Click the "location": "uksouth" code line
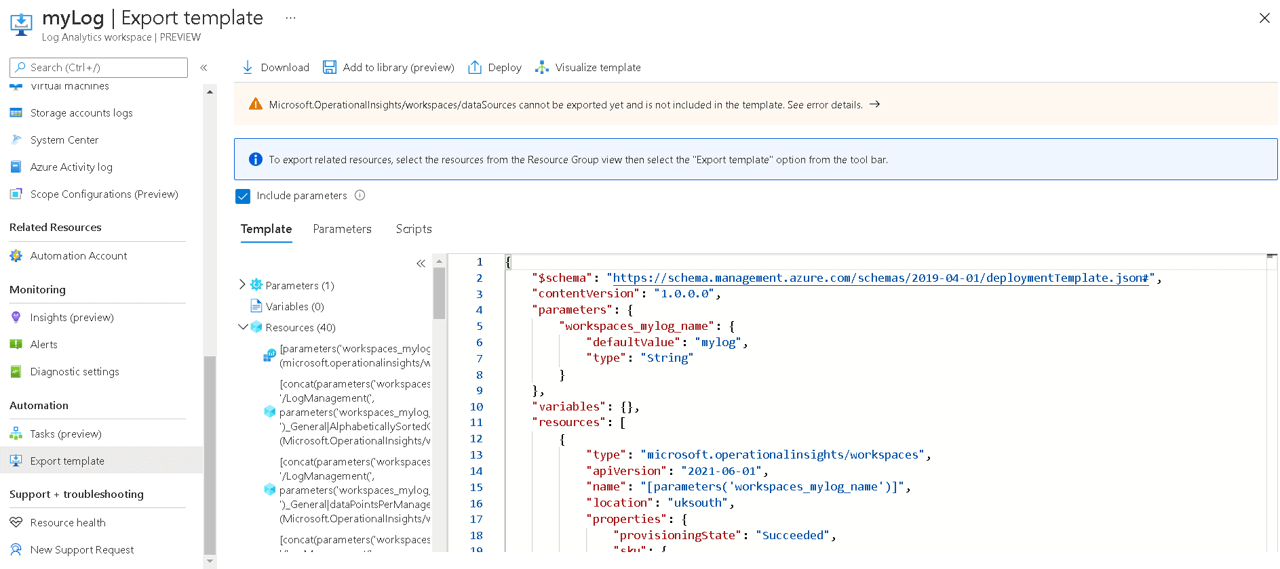 coord(660,503)
